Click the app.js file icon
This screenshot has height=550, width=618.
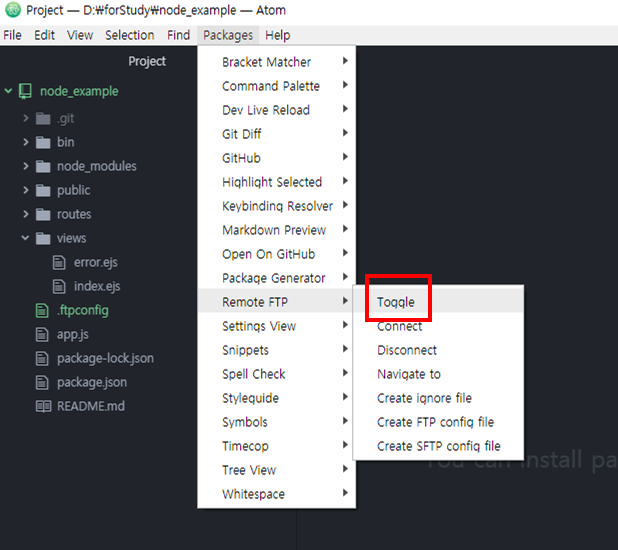(42, 335)
